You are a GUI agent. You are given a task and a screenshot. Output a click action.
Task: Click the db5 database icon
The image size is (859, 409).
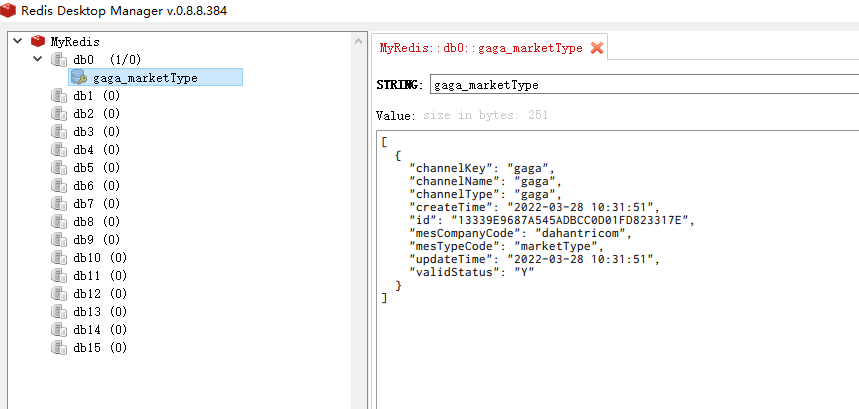[x=59, y=168]
